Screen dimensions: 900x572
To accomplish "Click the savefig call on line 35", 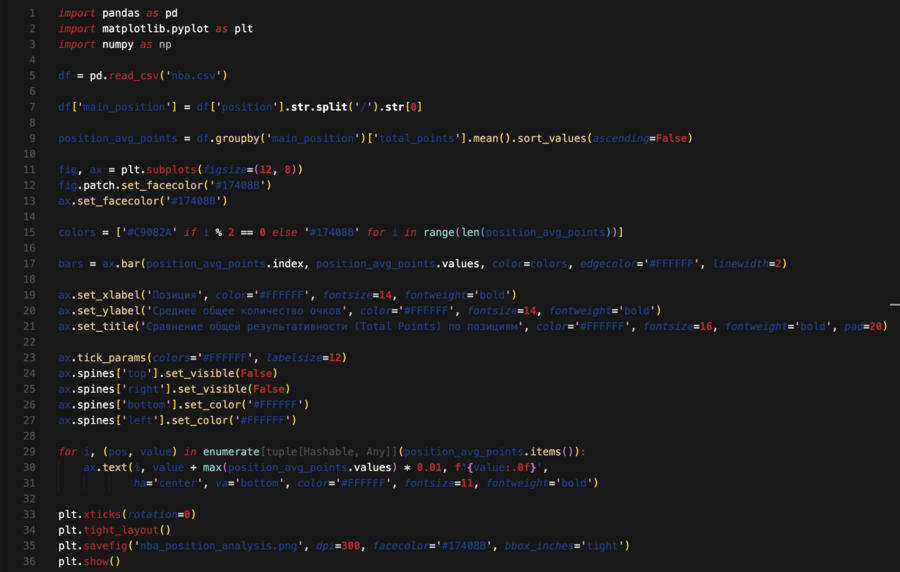I will [105, 546].
